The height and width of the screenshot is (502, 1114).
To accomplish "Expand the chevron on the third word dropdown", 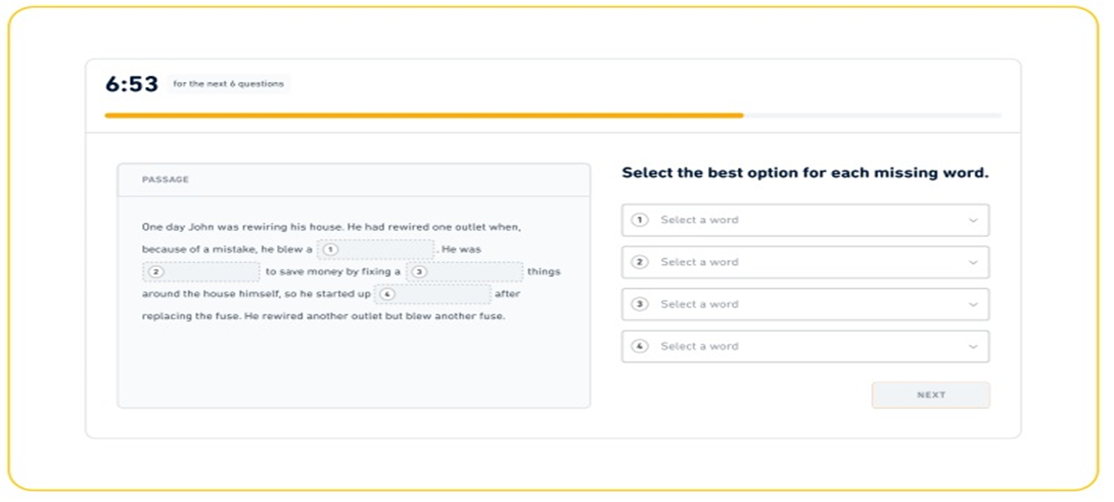I will (973, 305).
